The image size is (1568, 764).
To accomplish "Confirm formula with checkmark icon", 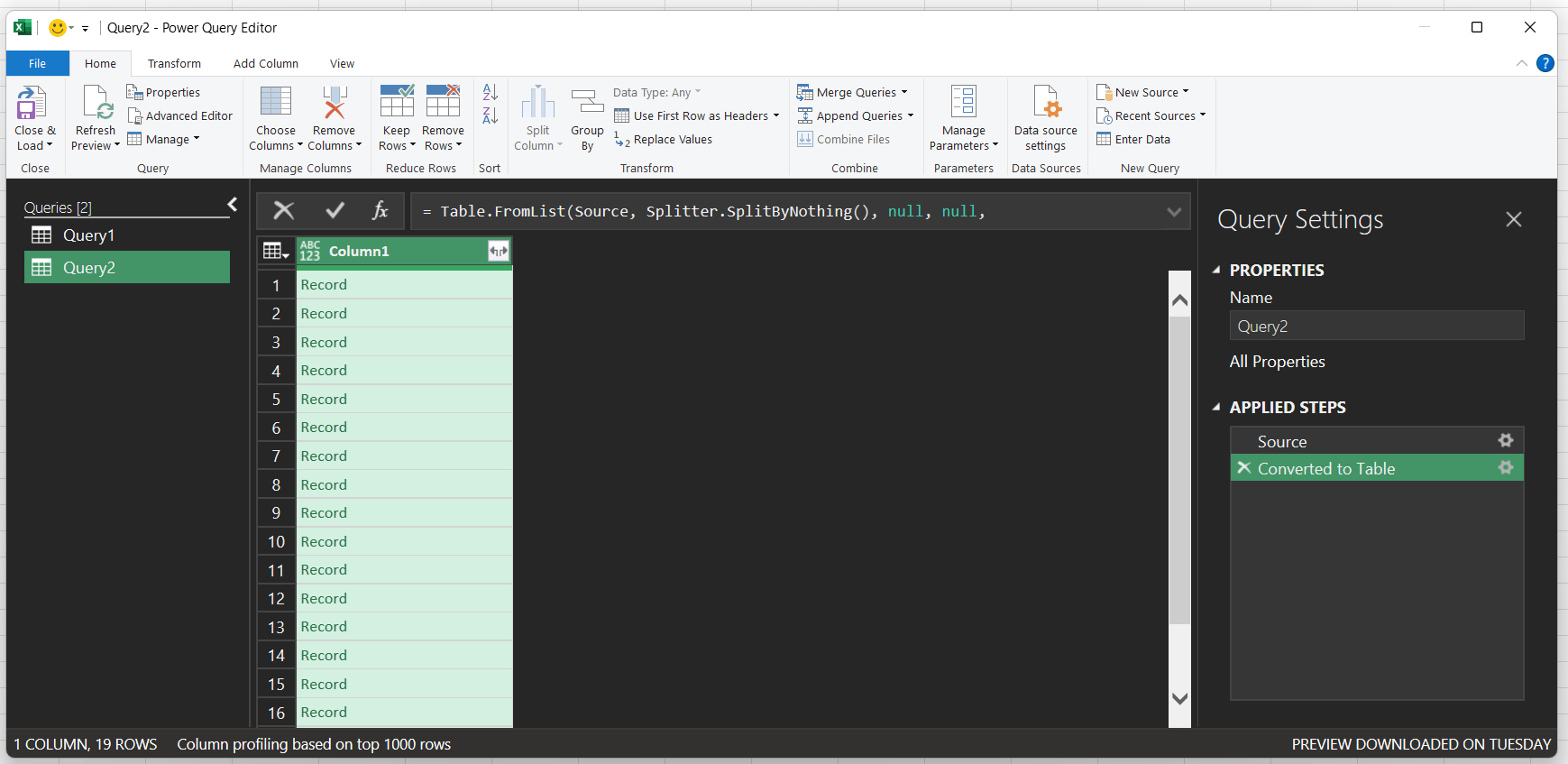I will coord(335,211).
